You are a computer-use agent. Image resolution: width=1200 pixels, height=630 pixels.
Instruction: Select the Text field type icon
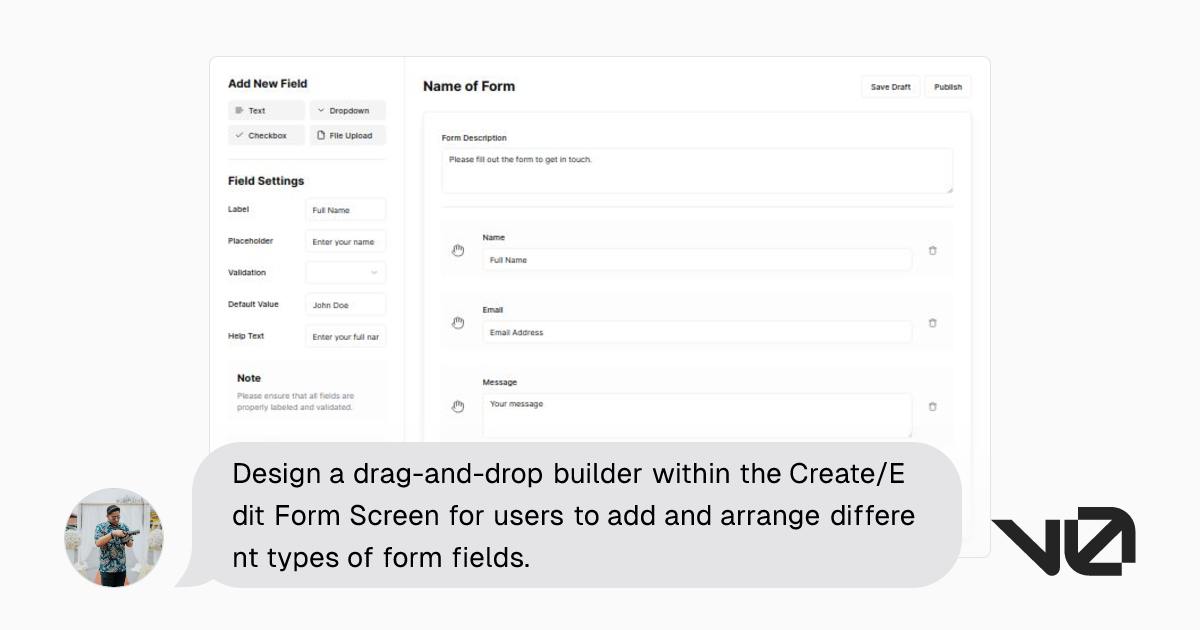click(x=240, y=110)
